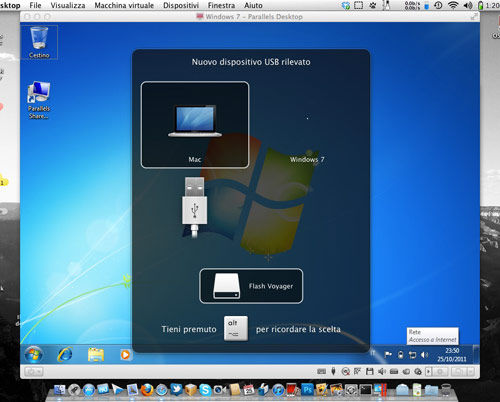Open iCal from the Dock
The image size is (500, 402).
coord(249,390)
